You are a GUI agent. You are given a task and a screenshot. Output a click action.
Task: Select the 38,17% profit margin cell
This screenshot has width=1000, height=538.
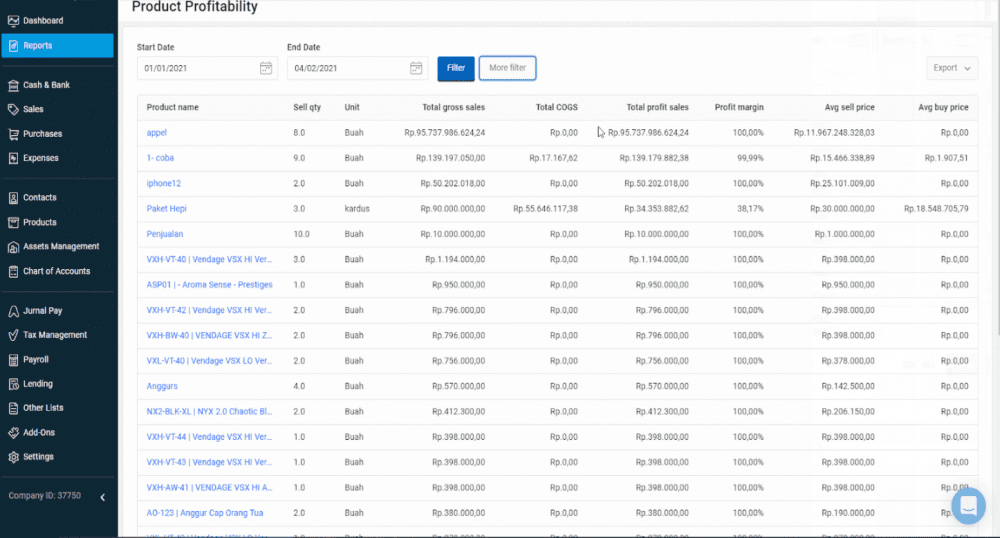pyautogui.click(x=750, y=208)
